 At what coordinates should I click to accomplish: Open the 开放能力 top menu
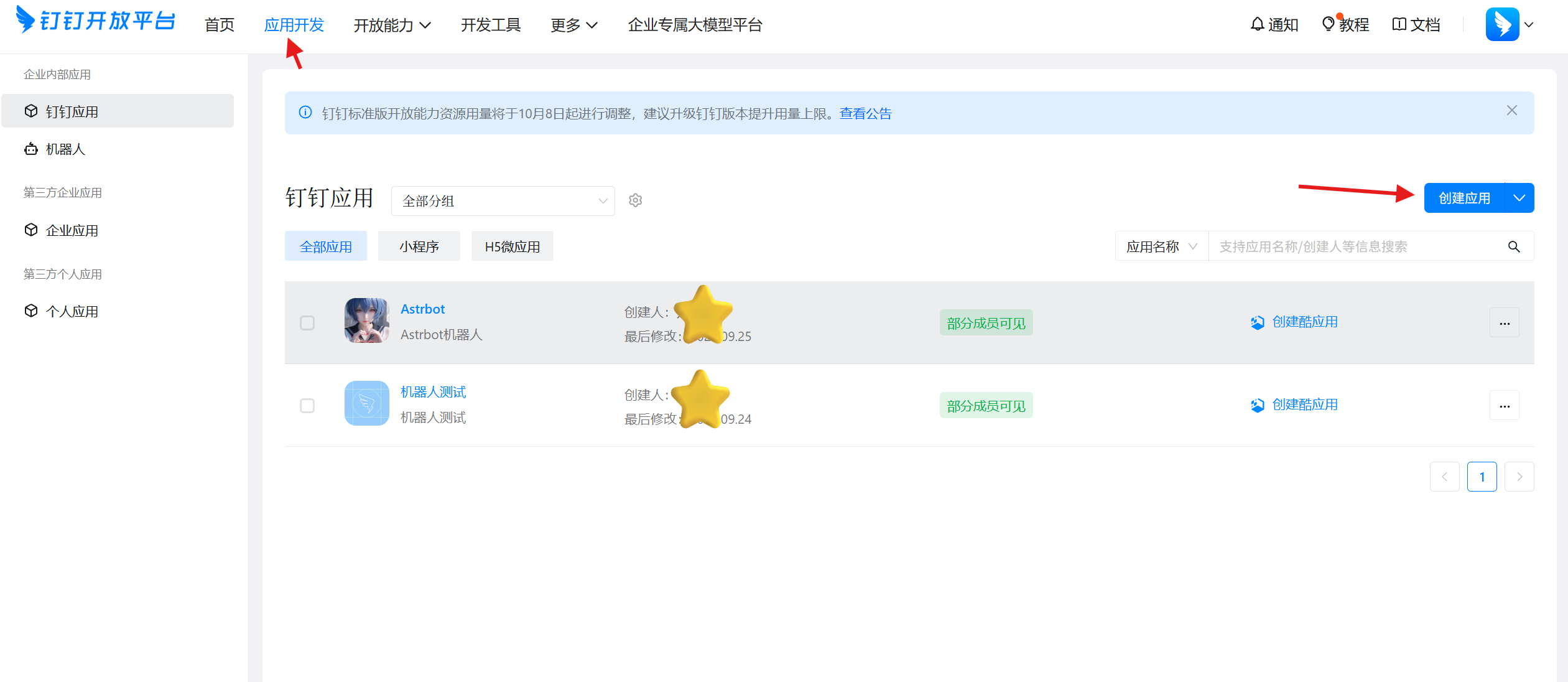coord(392,25)
